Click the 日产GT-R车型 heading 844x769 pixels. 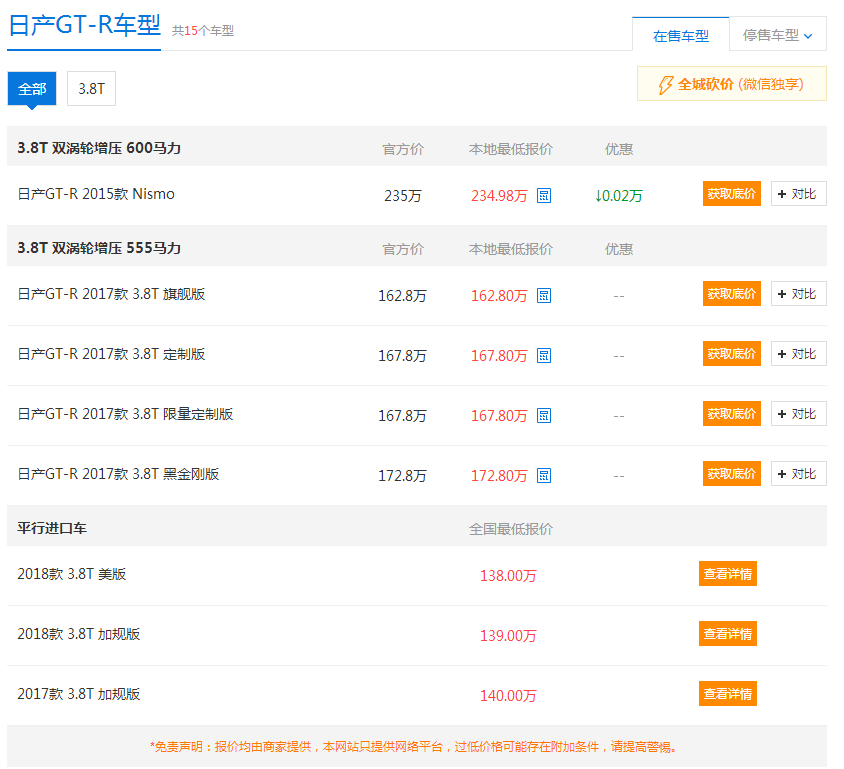(85, 25)
